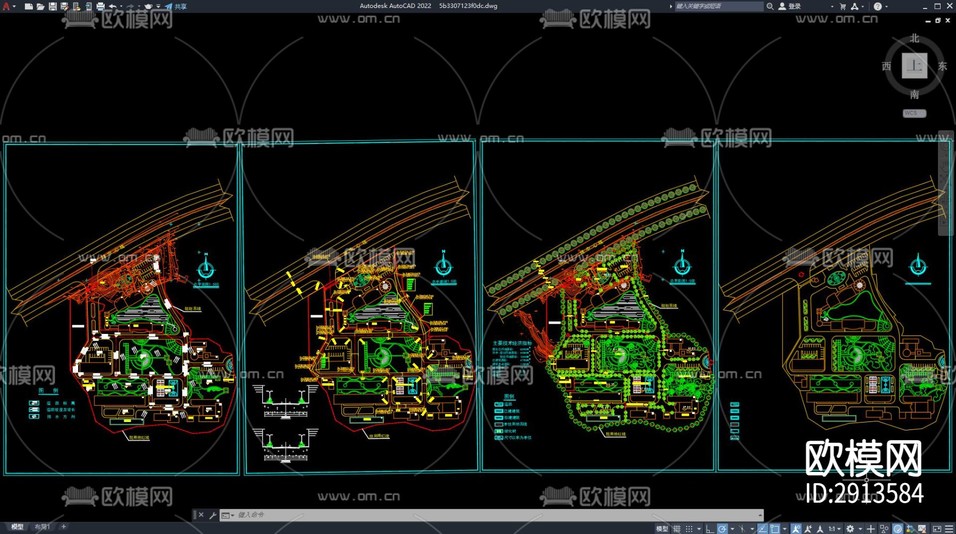The height and width of the screenshot is (534, 956).
Task: Click 北 on the ViewCube compass
Action: tap(915, 38)
